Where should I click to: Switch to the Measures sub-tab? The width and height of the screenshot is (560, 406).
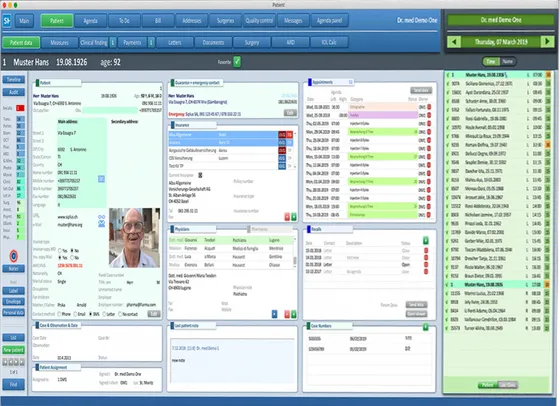[x=59, y=42]
